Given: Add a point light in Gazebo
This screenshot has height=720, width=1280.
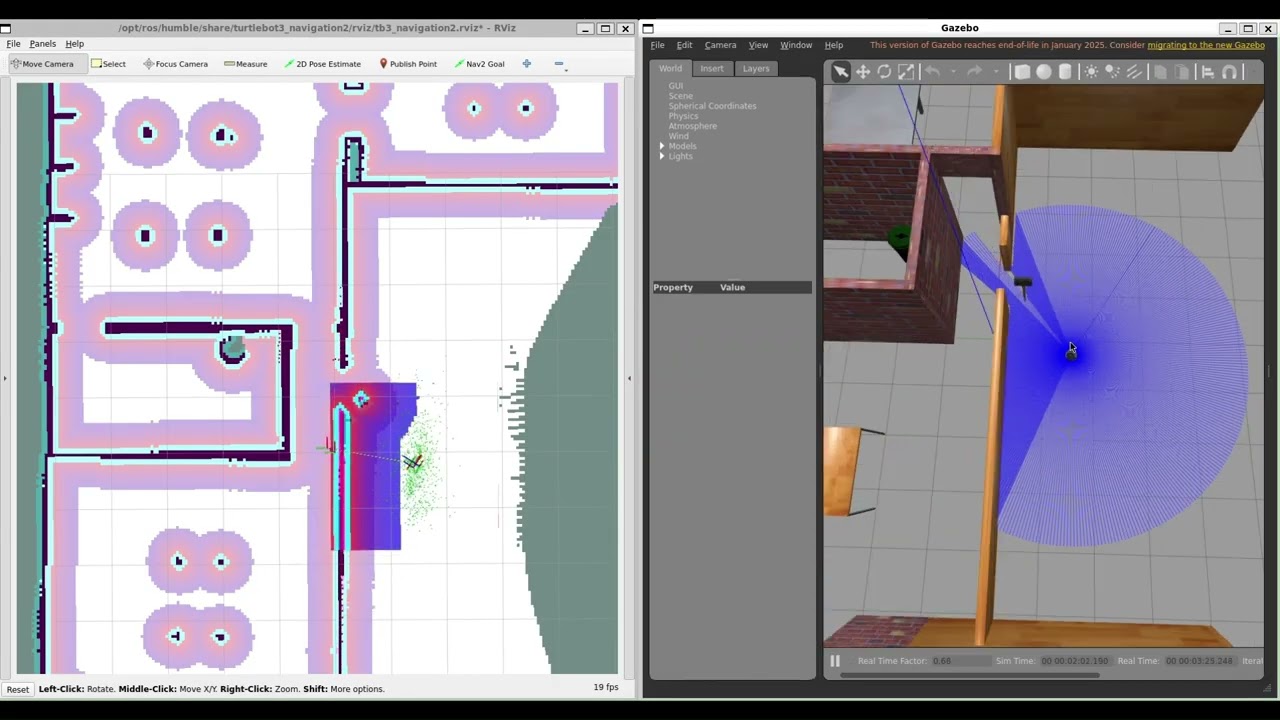Looking at the screenshot, I should click(1091, 72).
